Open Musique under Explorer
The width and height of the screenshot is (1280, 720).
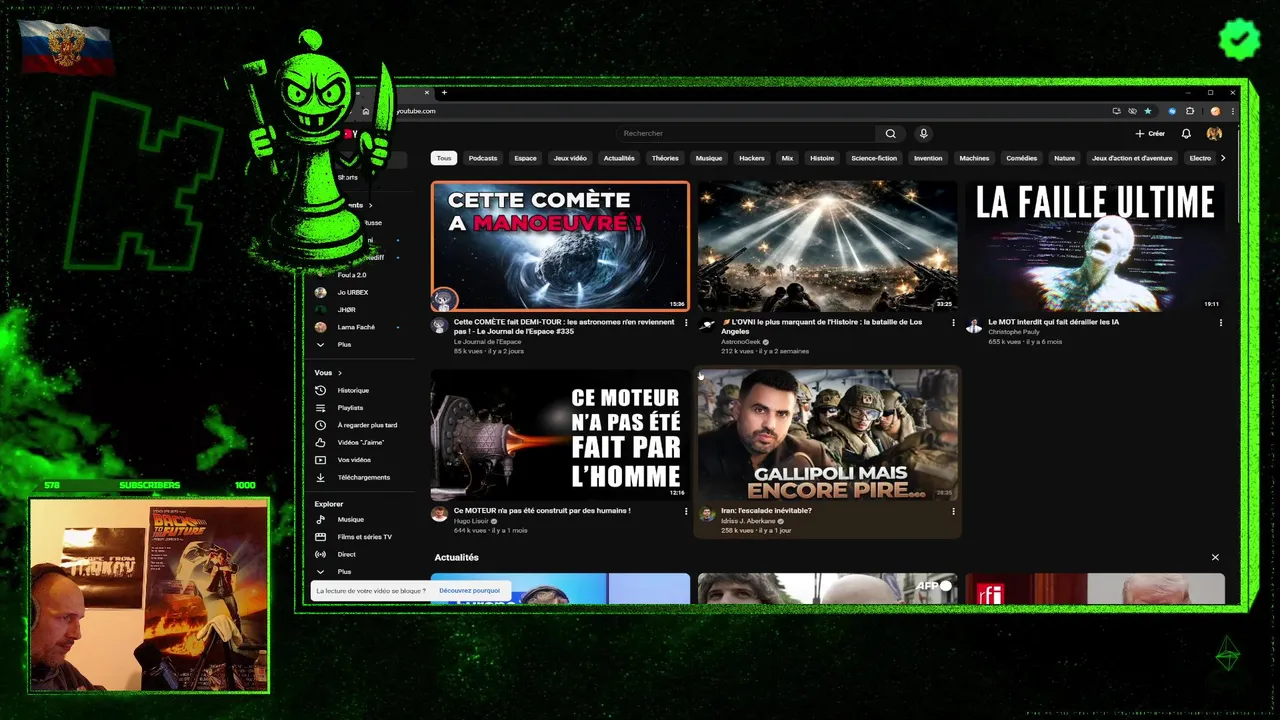coord(350,519)
